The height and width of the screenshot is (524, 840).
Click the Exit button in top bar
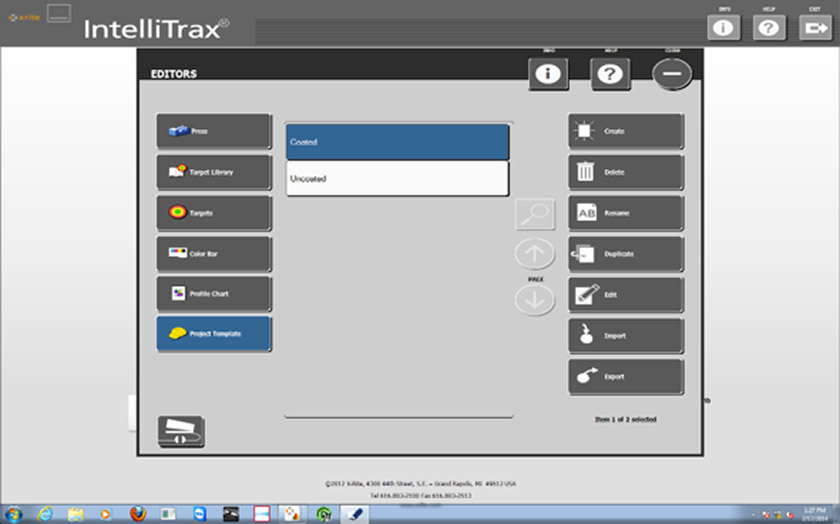pos(815,28)
